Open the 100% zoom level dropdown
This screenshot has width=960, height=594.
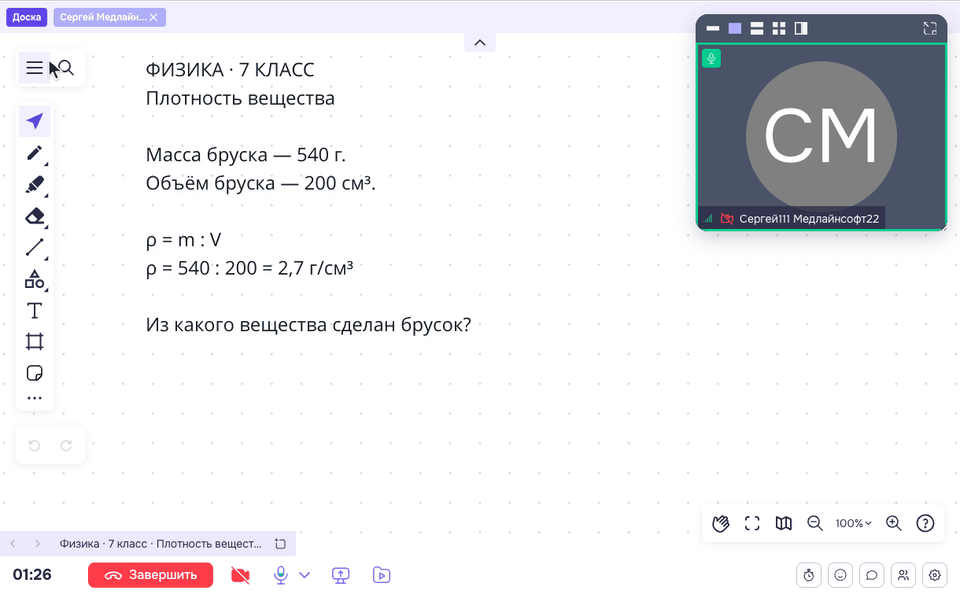(853, 524)
